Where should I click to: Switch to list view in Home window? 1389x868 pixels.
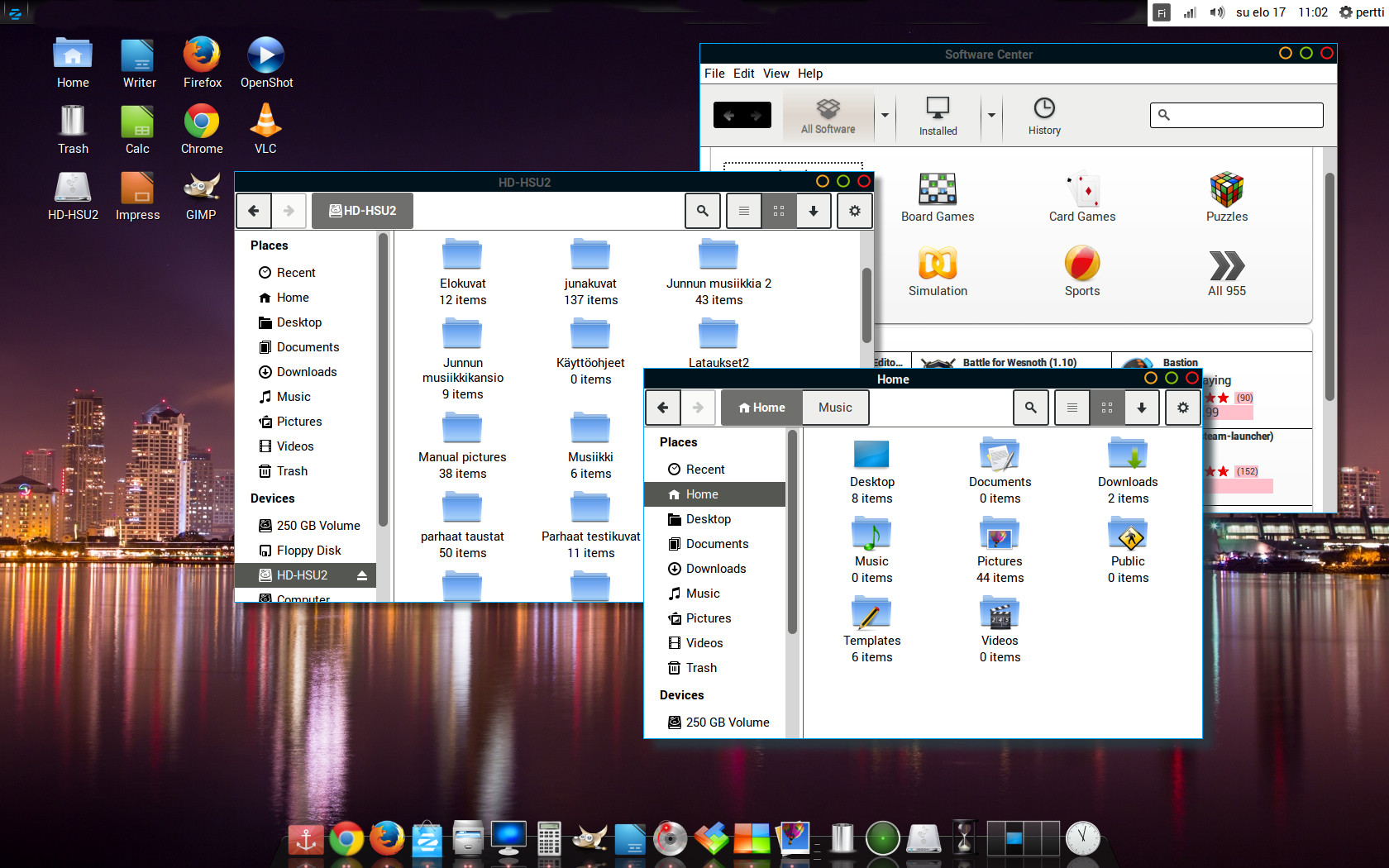click(x=1072, y=408)
